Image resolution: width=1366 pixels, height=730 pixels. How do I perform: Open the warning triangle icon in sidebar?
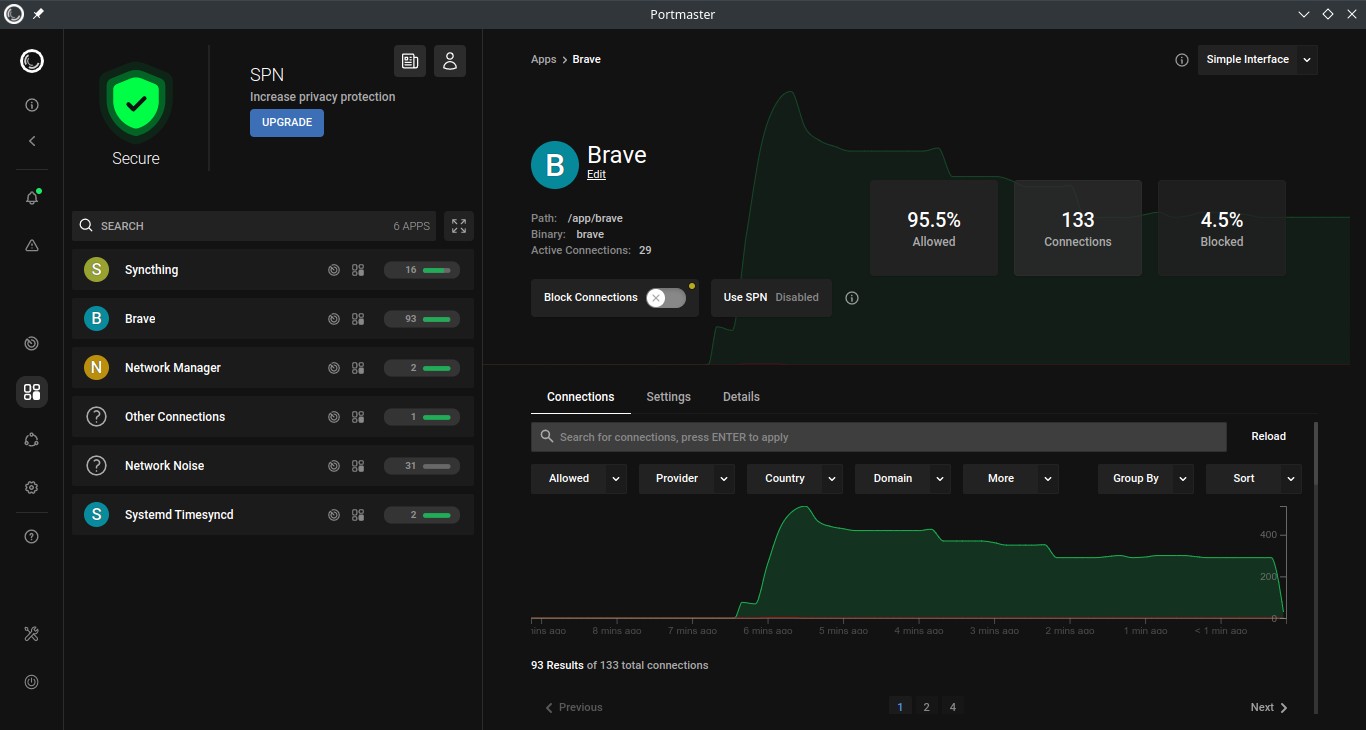(x=32, y=245)
